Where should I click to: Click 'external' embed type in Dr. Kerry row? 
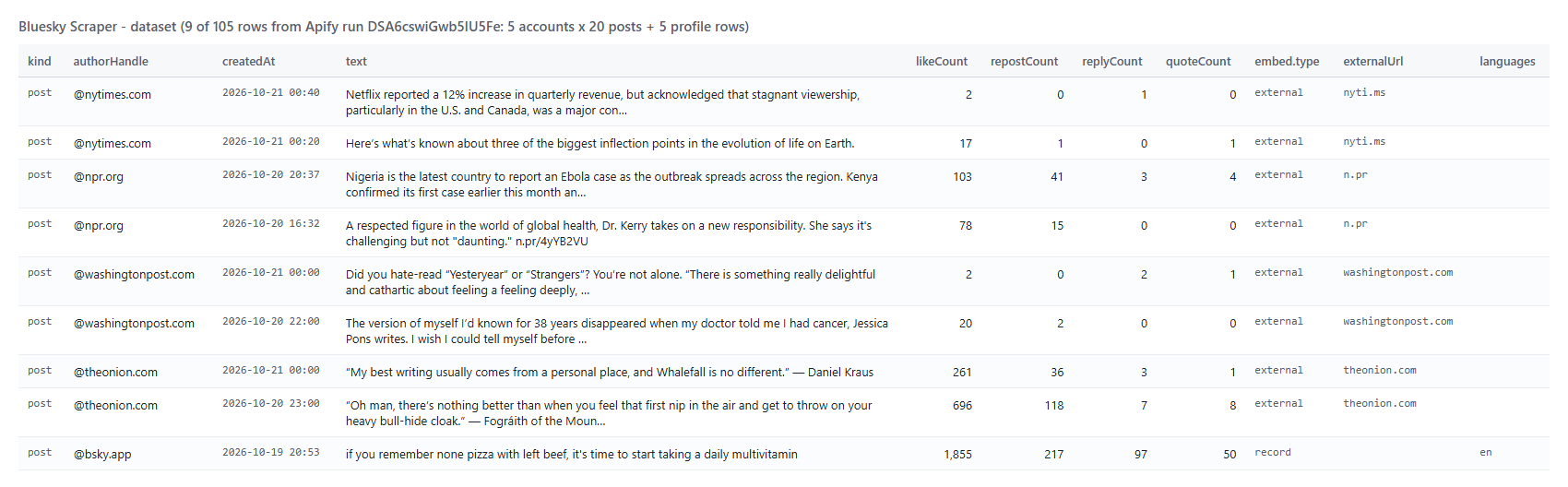1278,224
